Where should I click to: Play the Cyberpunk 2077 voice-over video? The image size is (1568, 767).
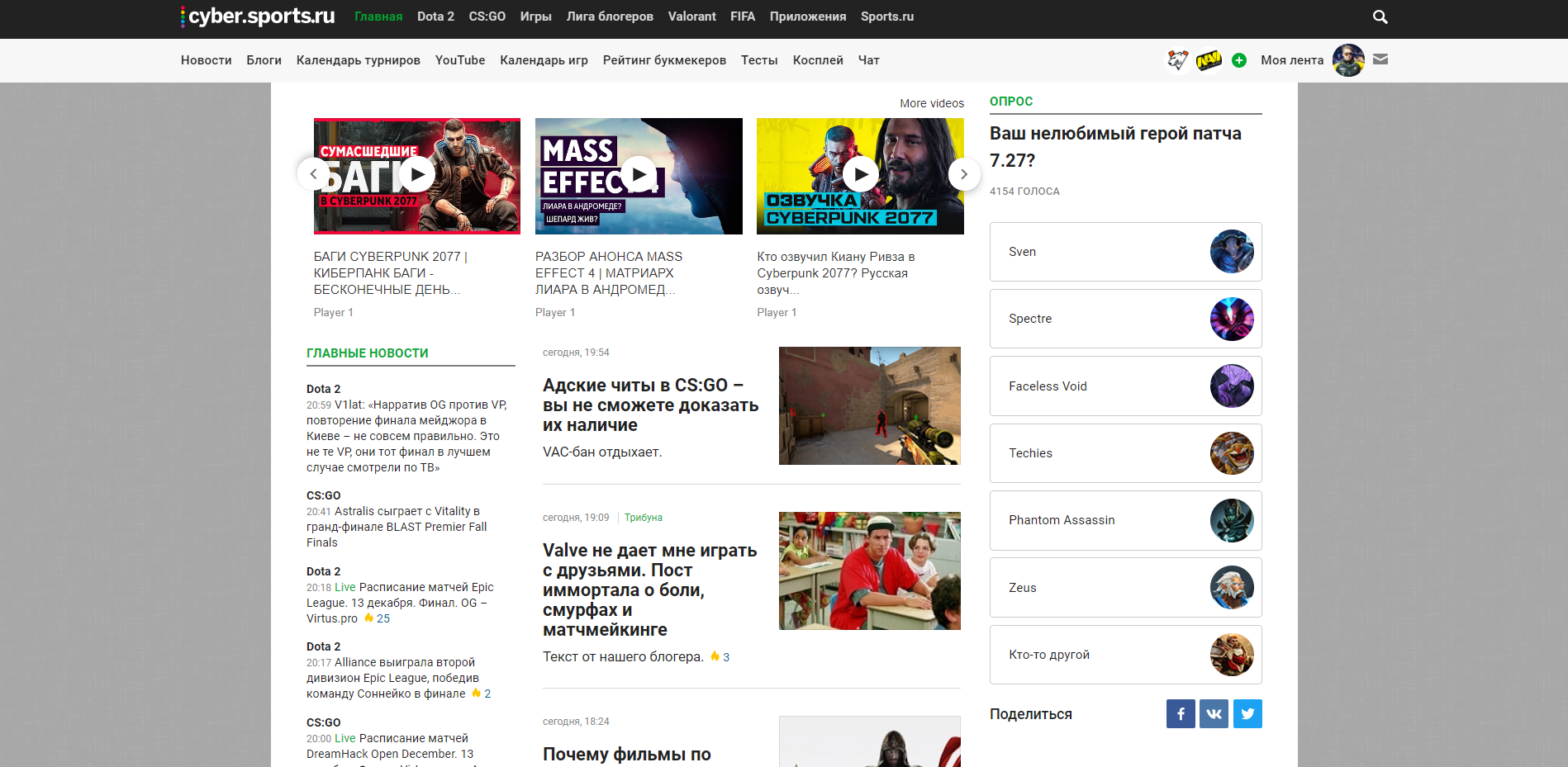[860, 175]
